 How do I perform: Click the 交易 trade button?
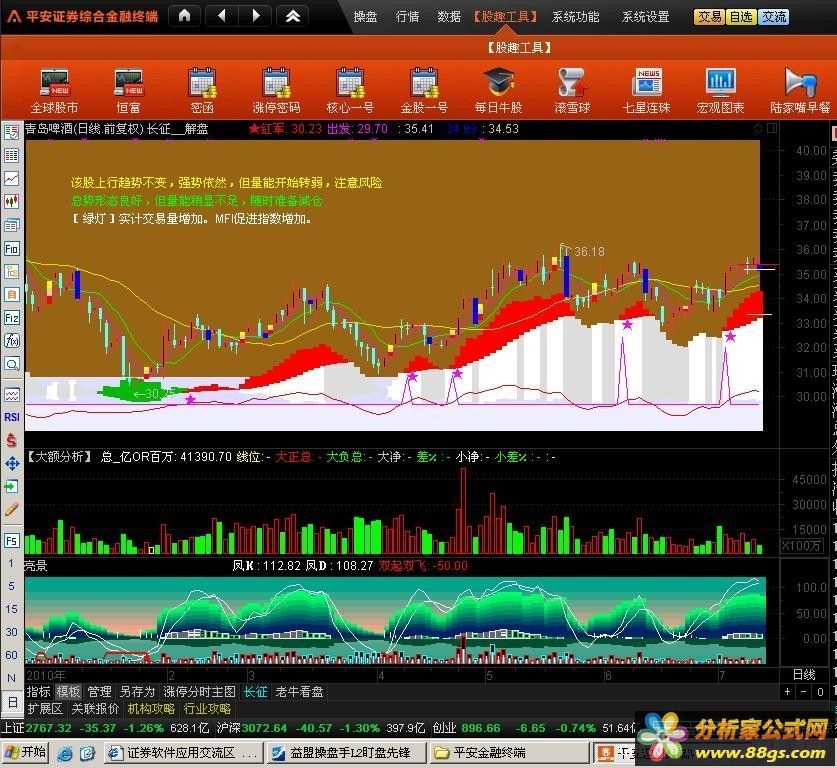pyautogui.click(x=709, y=17)
